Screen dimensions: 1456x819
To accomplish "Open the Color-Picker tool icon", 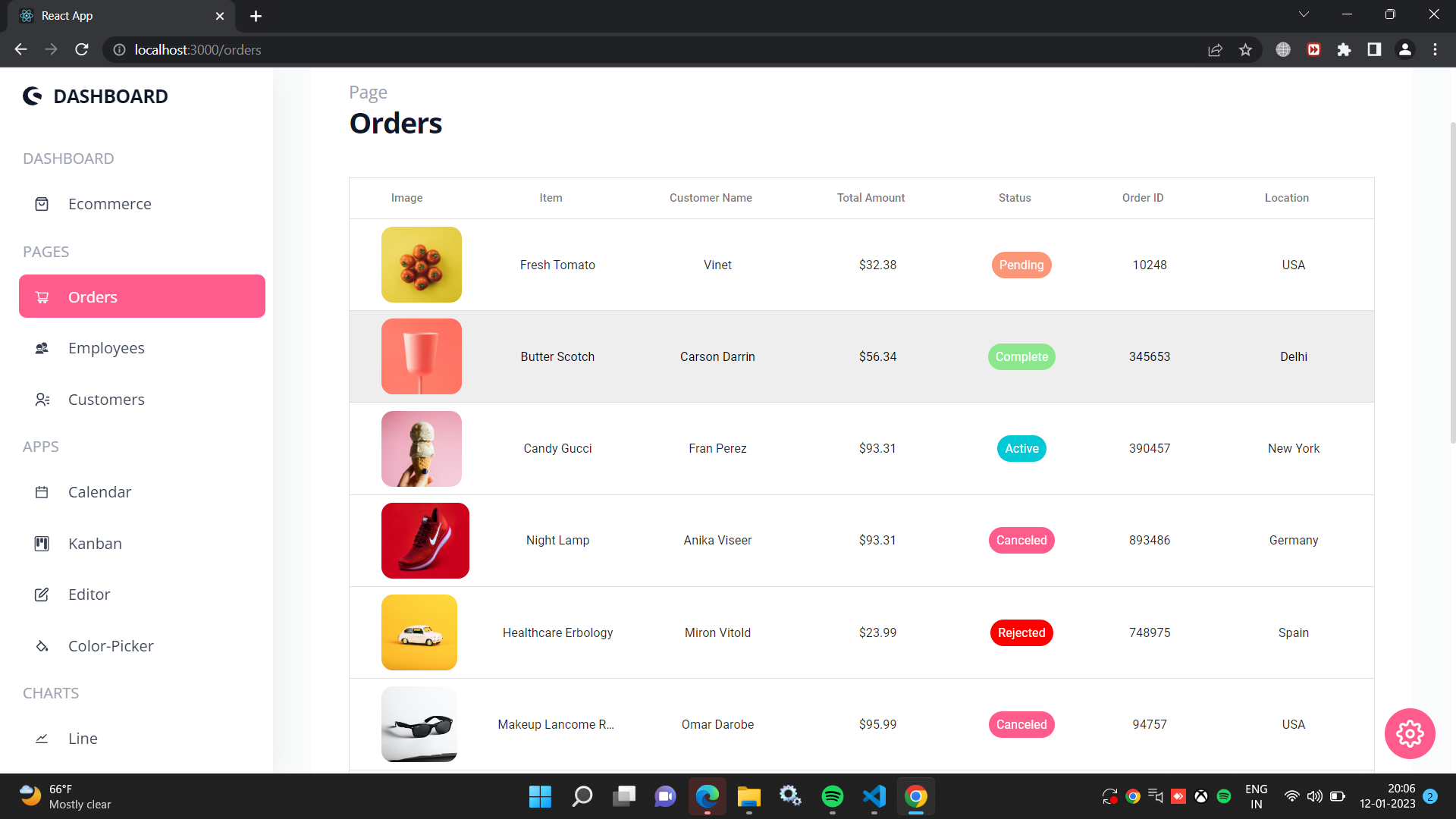I will point(42,646).
